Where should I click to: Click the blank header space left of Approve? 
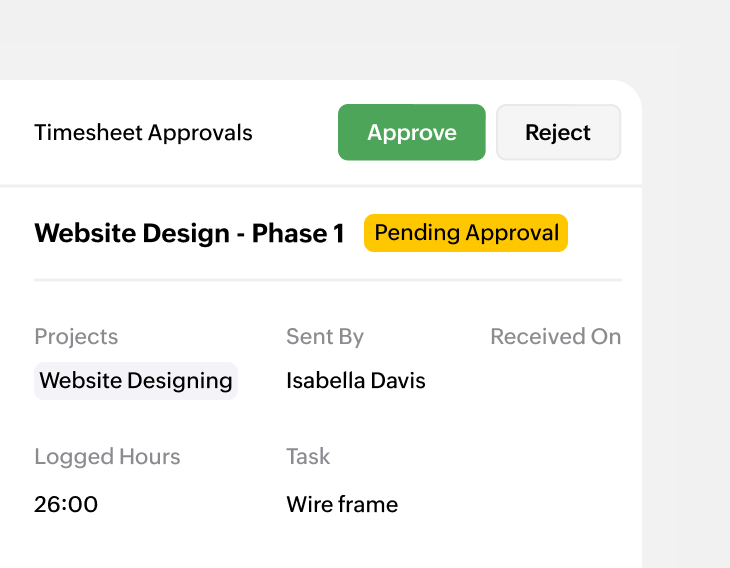[295, 132]
